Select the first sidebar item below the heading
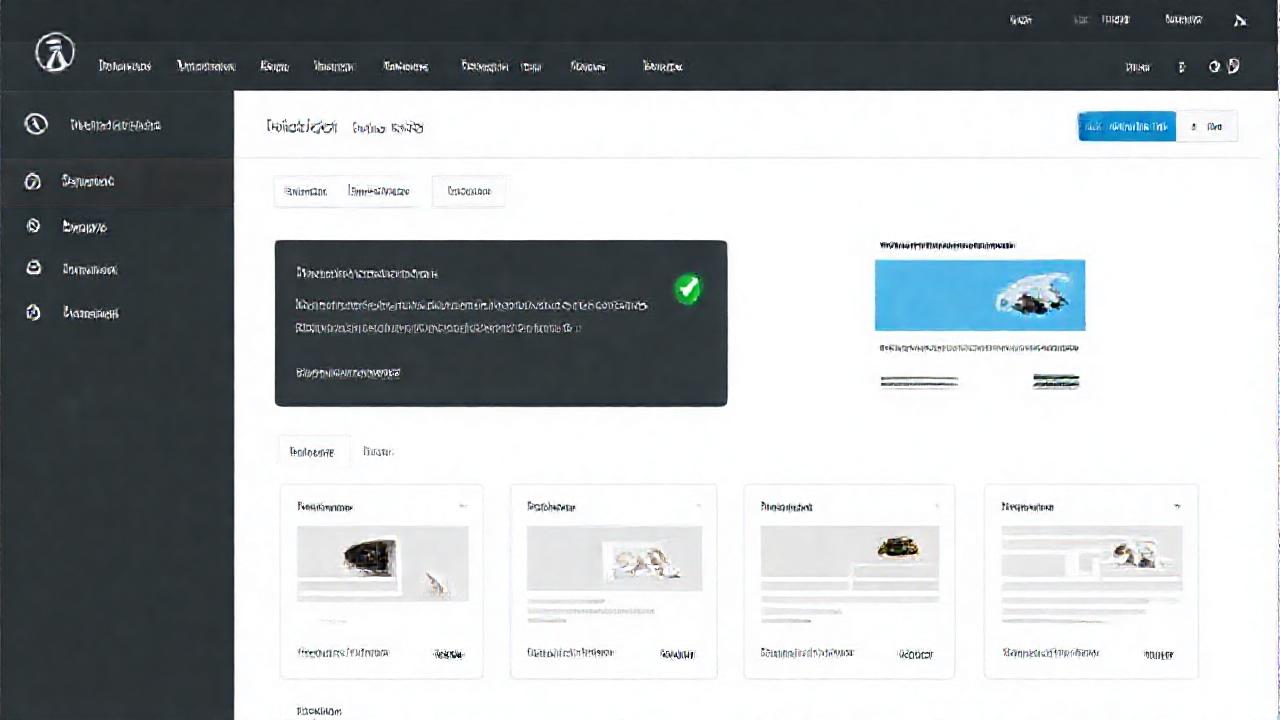Image resolution: width=1280 pixels, height=720 pixels. pyautogui.click(x=117, y=181)
